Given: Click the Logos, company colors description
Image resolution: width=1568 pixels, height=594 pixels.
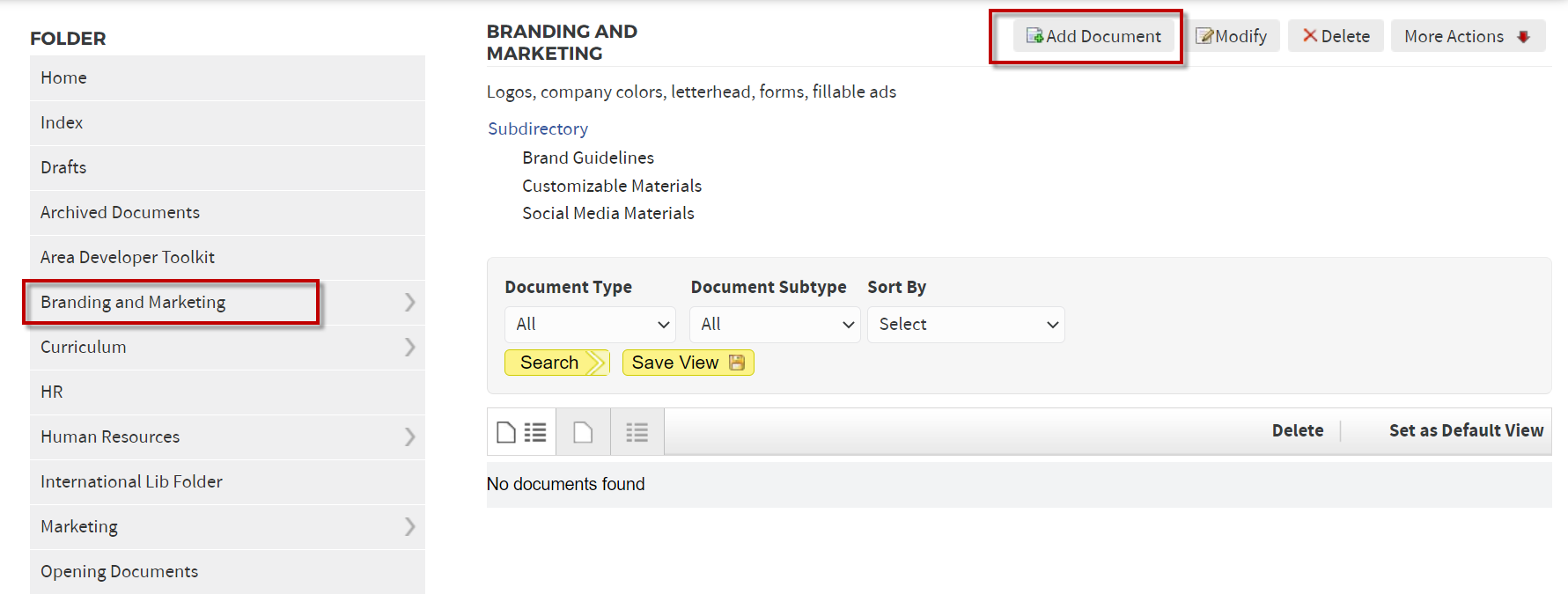Looking at the screenshot, I should tap(691, 92).
